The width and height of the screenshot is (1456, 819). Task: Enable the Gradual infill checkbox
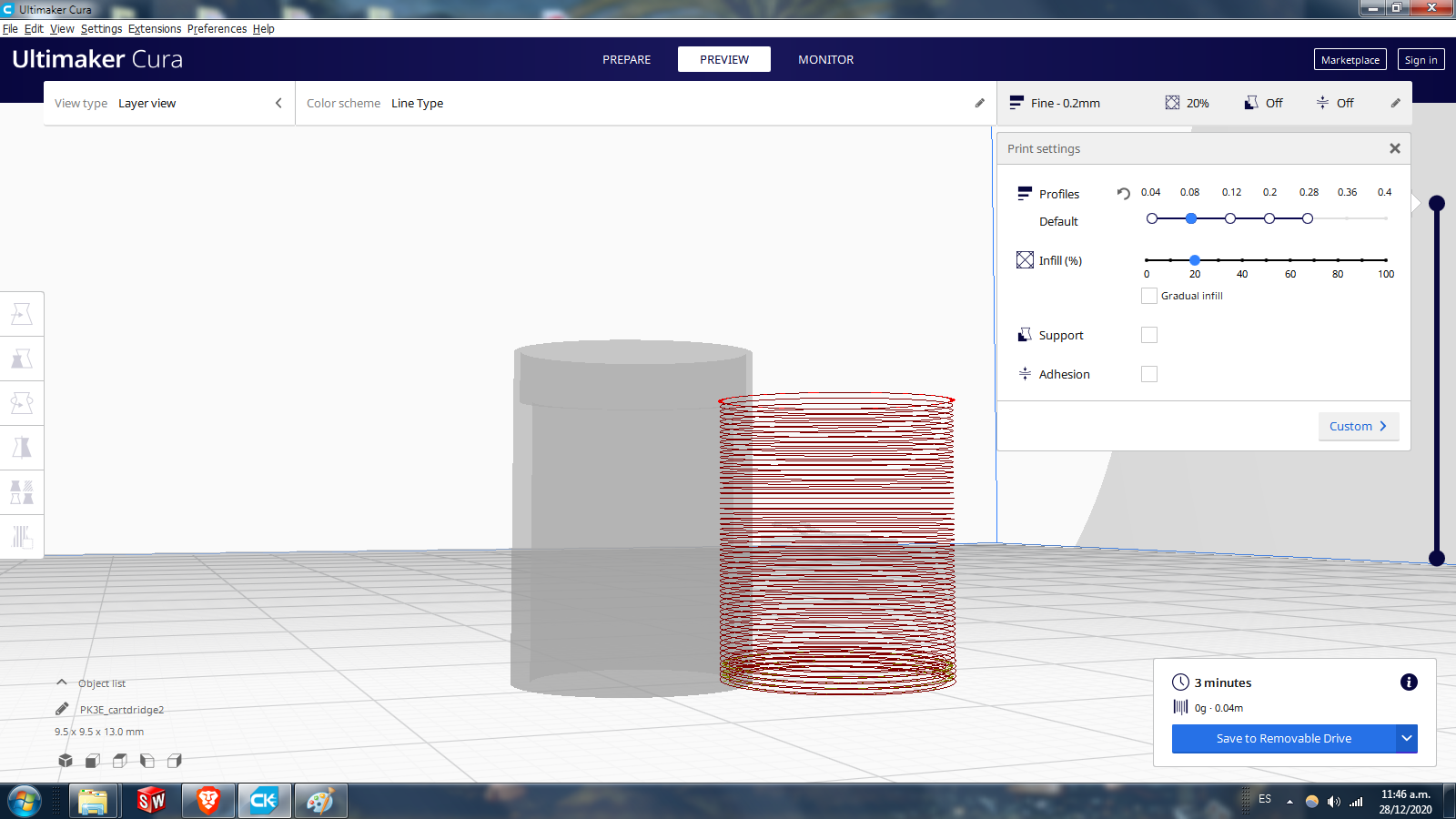(1149, 296)
